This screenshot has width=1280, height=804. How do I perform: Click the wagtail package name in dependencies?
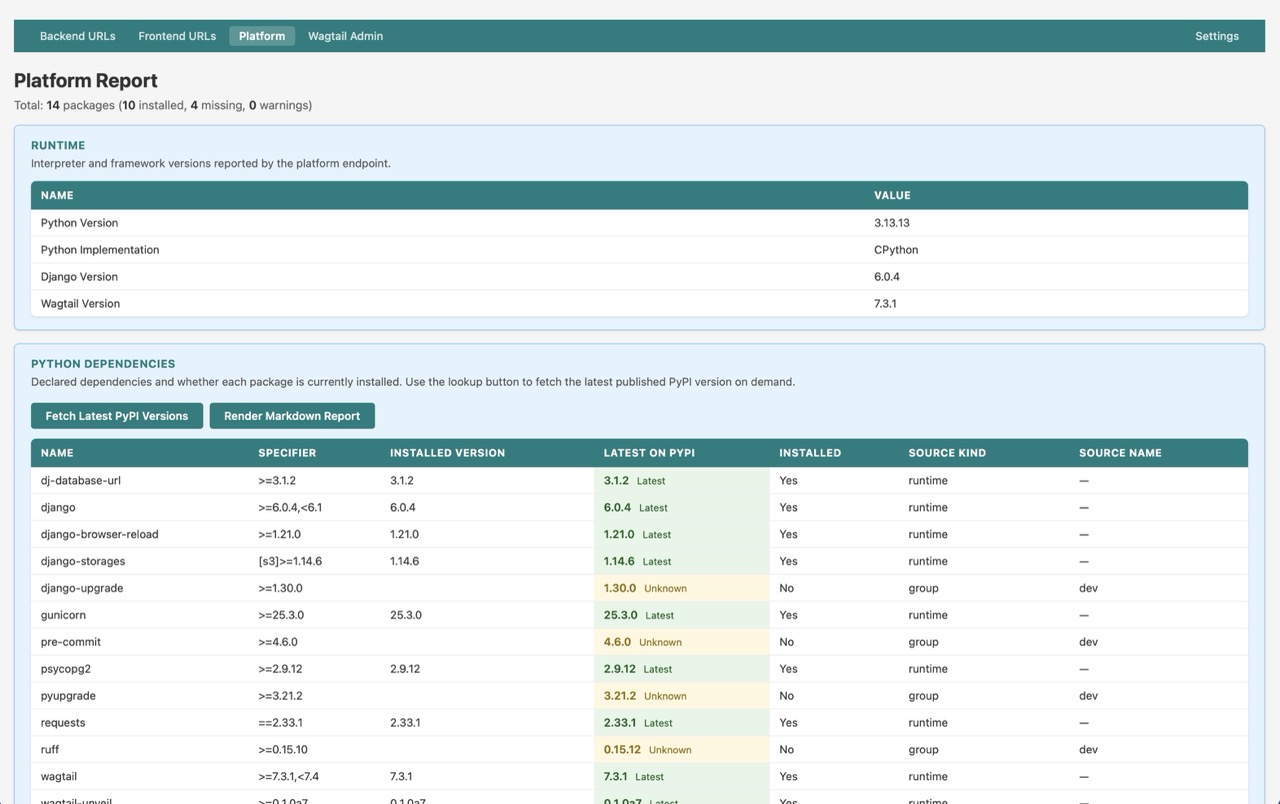pyautogui.click(x=59, y=778)
